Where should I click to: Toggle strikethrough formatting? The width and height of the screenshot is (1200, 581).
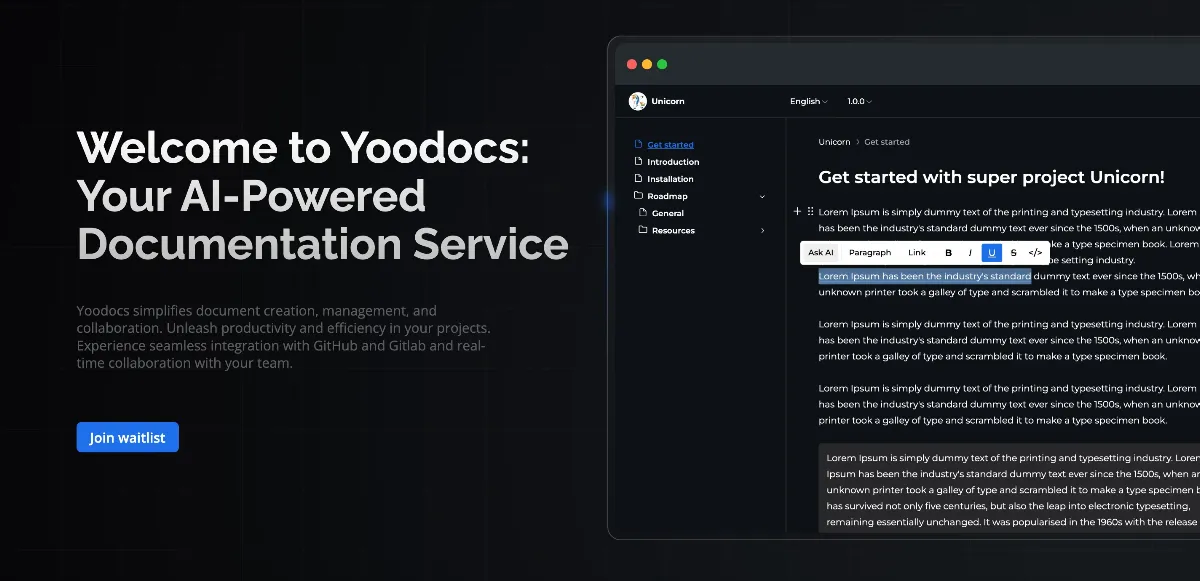click(1014, 253)
